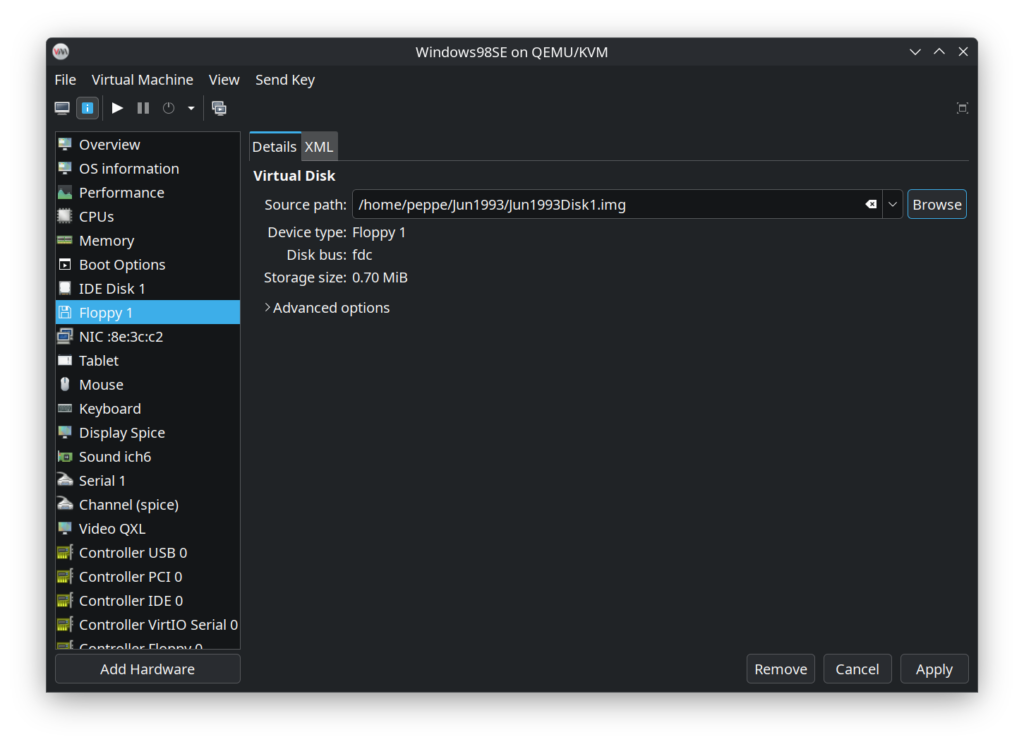This screenshot has width=1024, height=747.
Task: Open the virtual machine window icon on toolbar
Action: point(219,107)
